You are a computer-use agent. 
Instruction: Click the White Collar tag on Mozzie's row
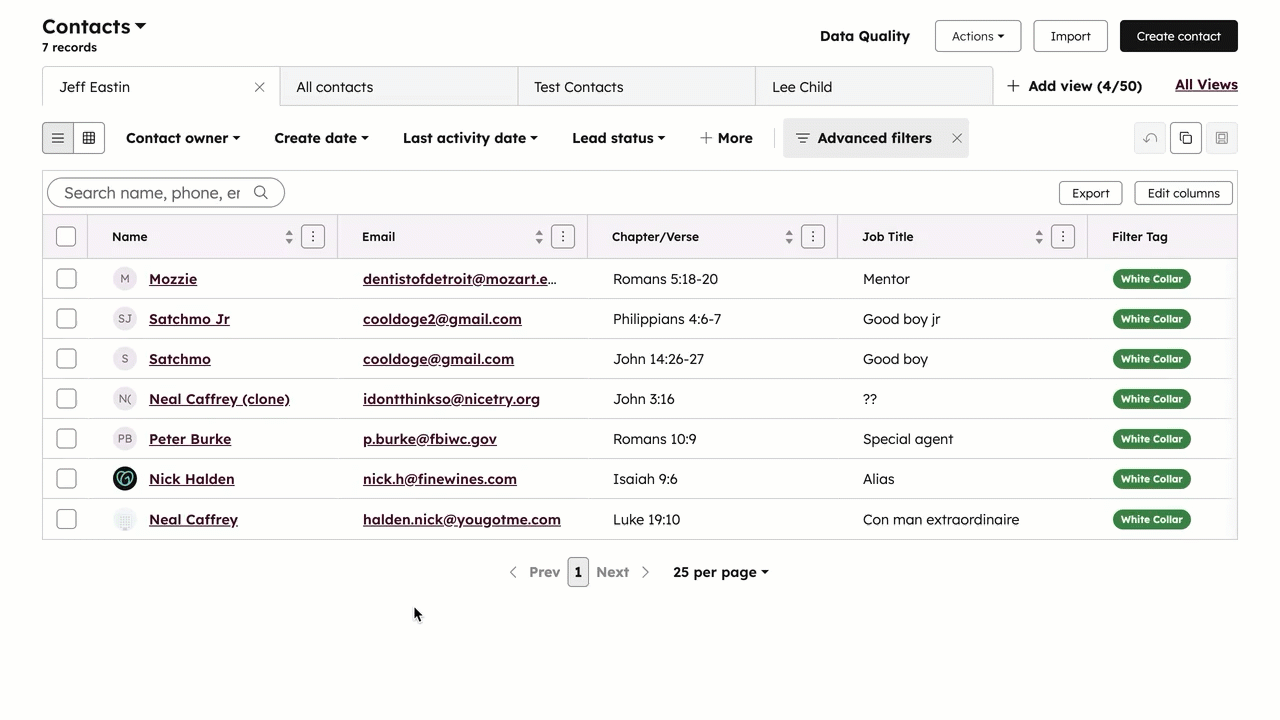1151,279
